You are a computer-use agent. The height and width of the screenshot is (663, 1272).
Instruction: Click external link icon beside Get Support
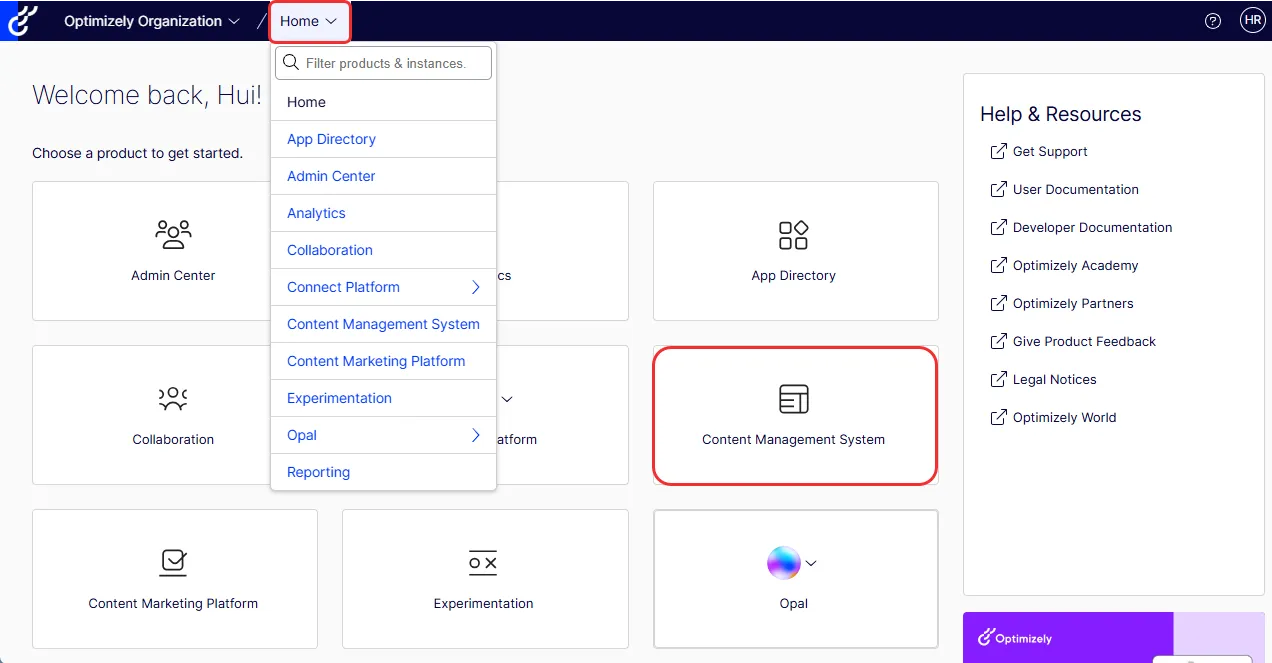[998, 151]
